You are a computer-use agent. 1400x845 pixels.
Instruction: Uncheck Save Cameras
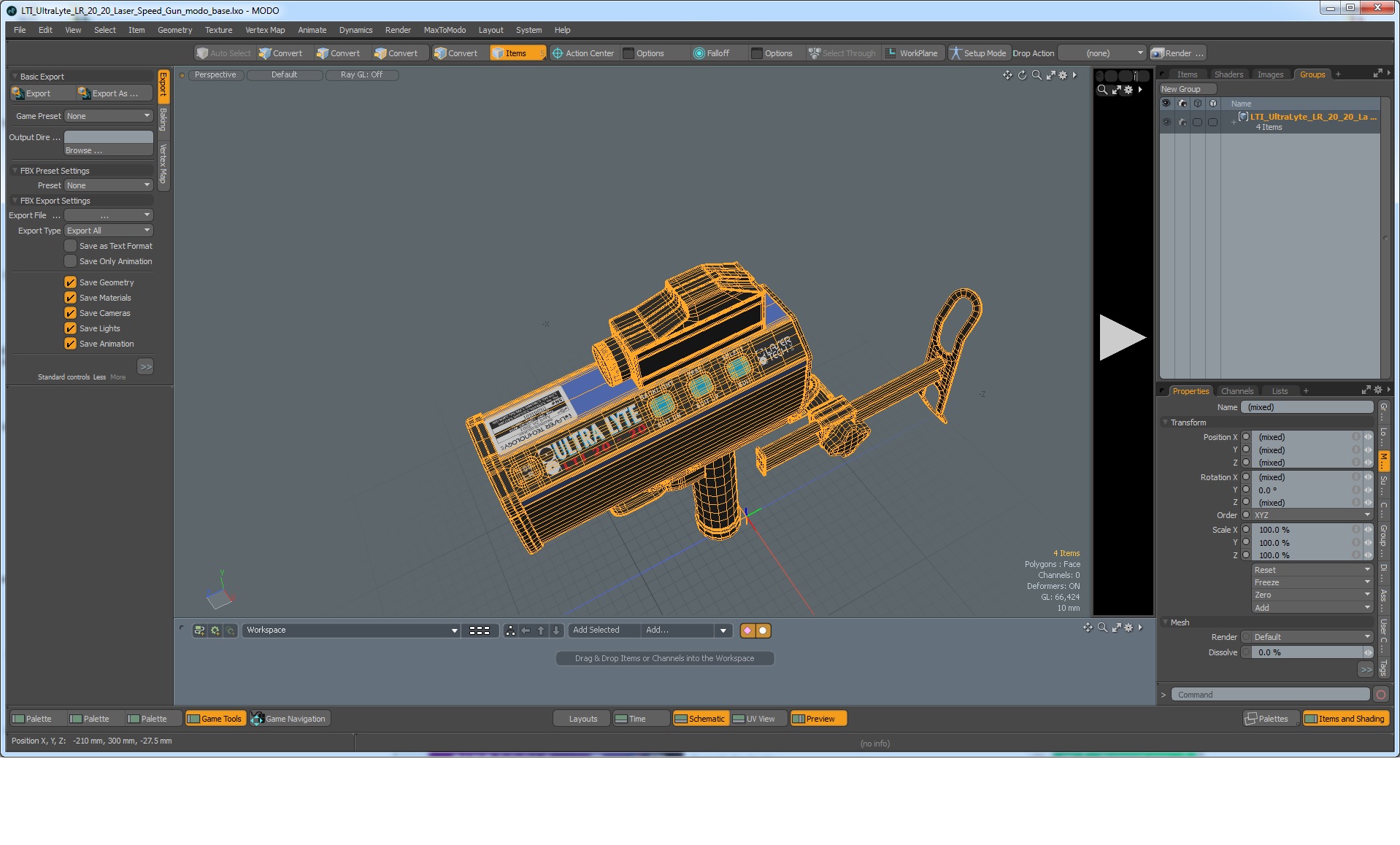(71, 313)
